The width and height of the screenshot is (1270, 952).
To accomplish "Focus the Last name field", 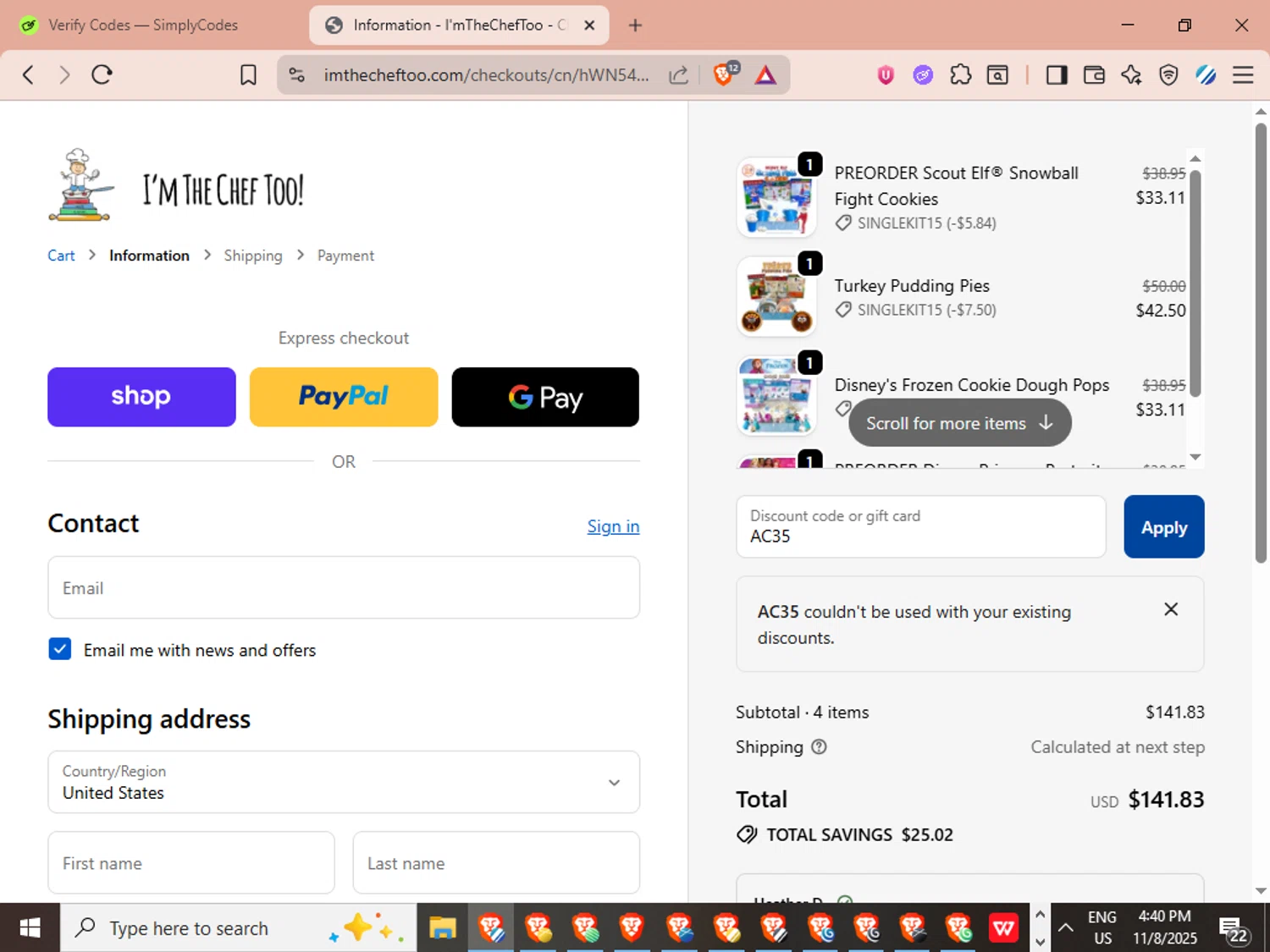I will coord(496,862).
